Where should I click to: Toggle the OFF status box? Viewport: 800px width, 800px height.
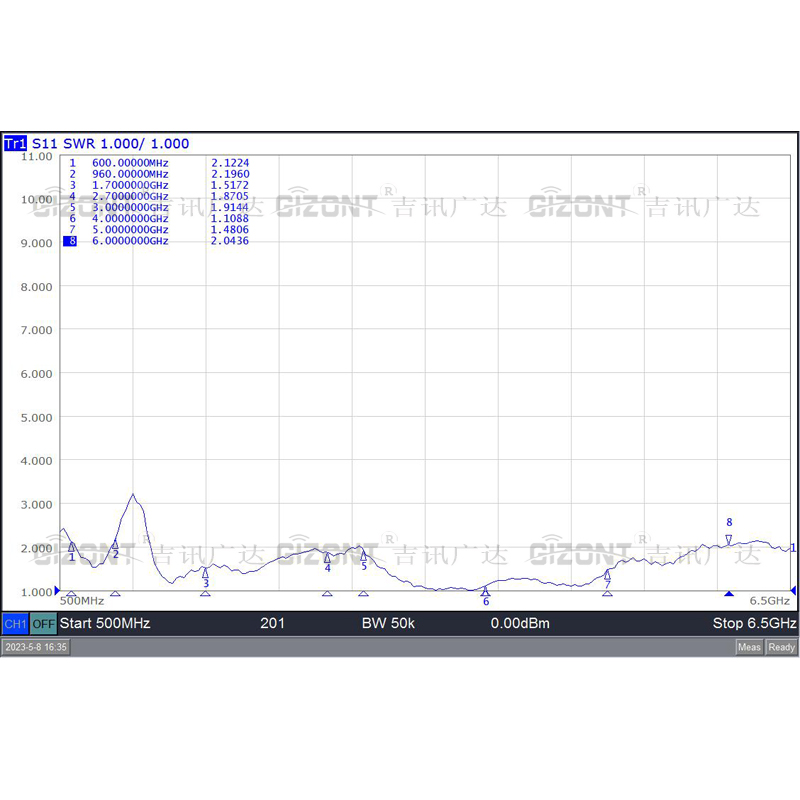click(43, 623)
